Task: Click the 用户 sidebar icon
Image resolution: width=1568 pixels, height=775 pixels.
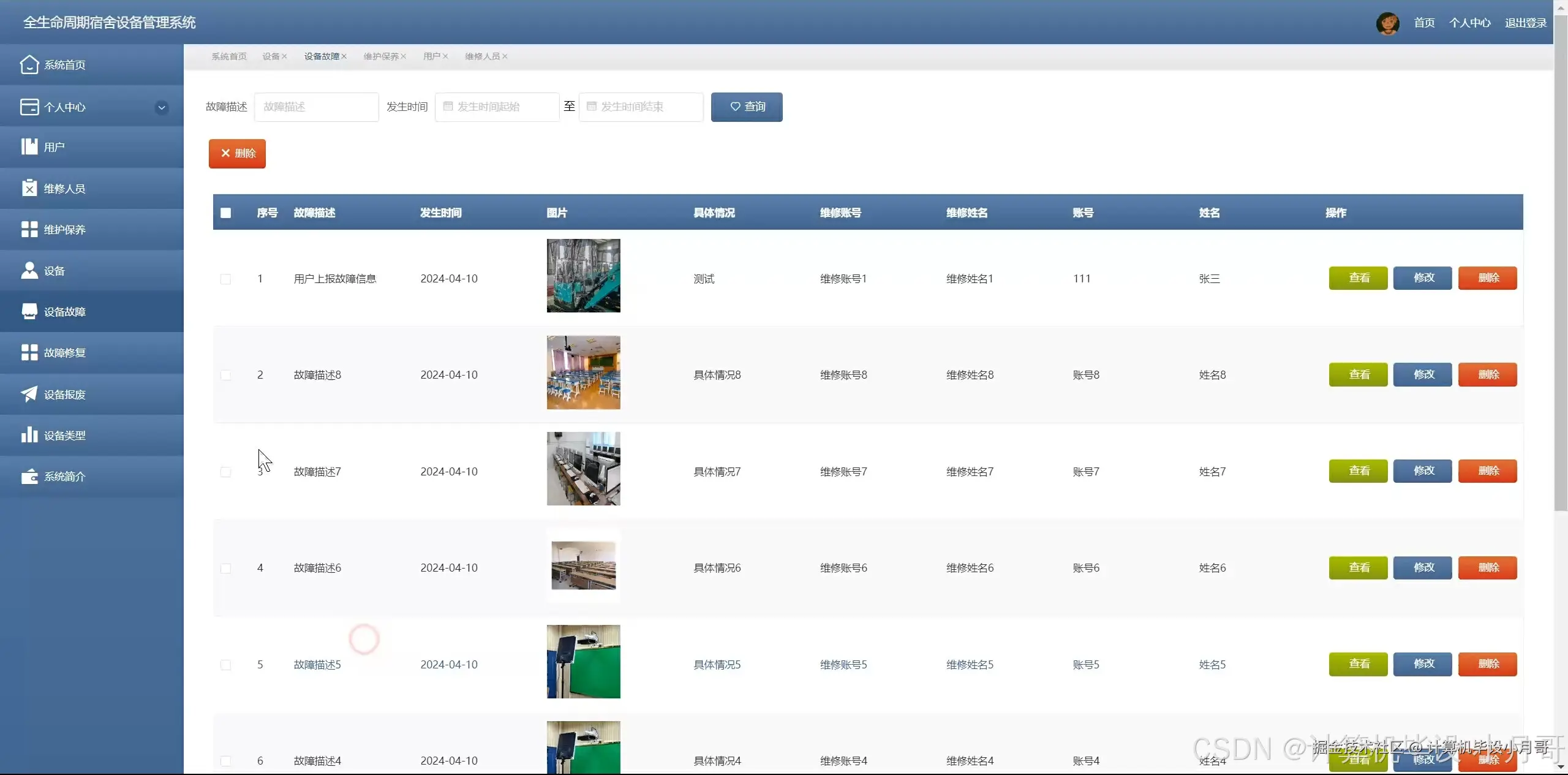Action: pos(29,147)
